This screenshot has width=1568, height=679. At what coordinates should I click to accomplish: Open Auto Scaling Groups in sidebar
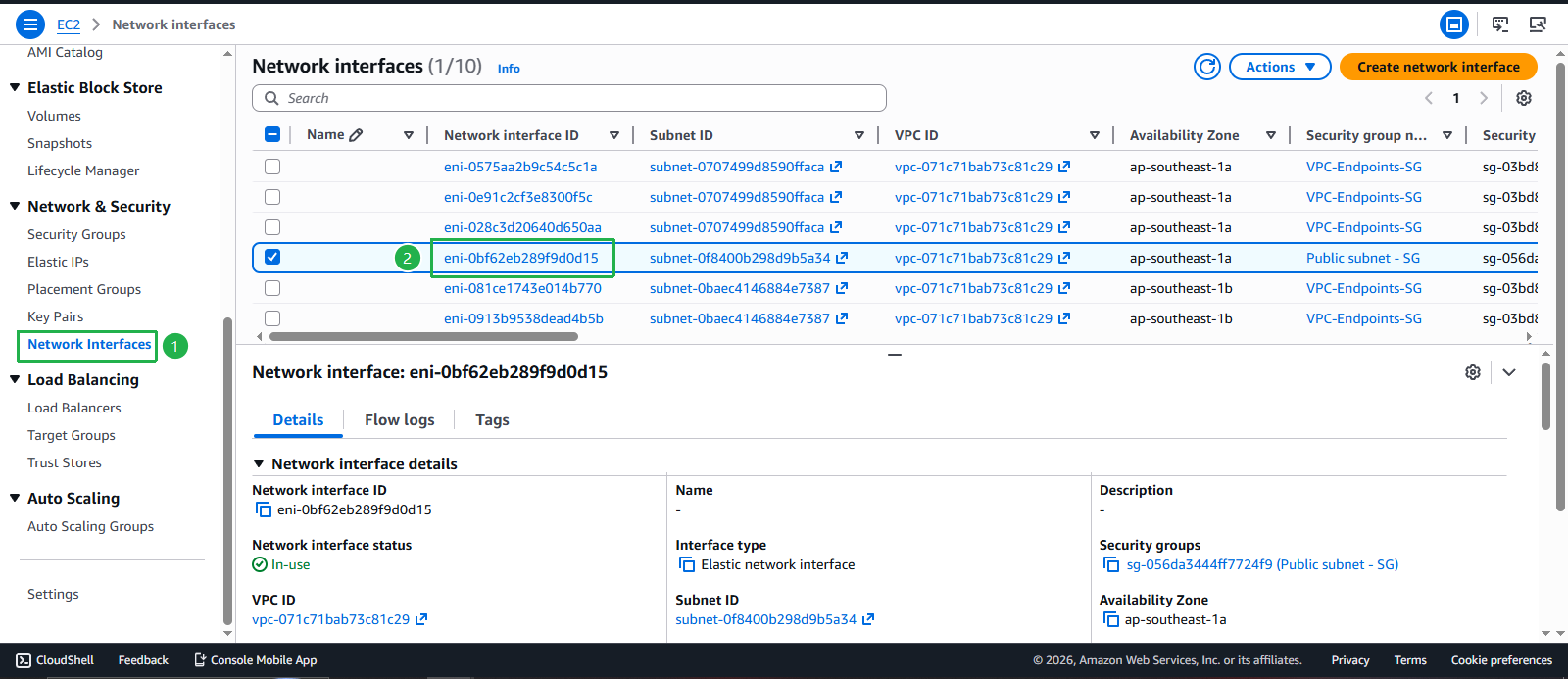(x=91, y=526)
